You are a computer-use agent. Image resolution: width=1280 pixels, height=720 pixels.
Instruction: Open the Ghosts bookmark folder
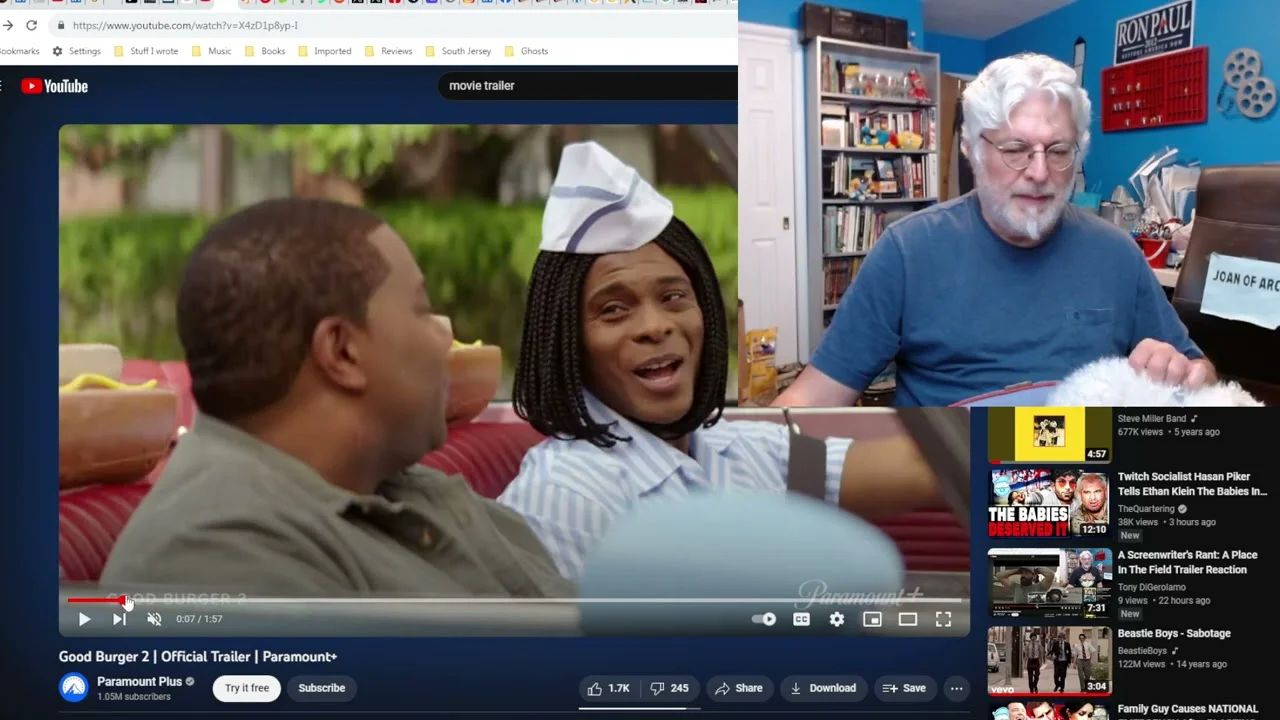tap(526, 51)
